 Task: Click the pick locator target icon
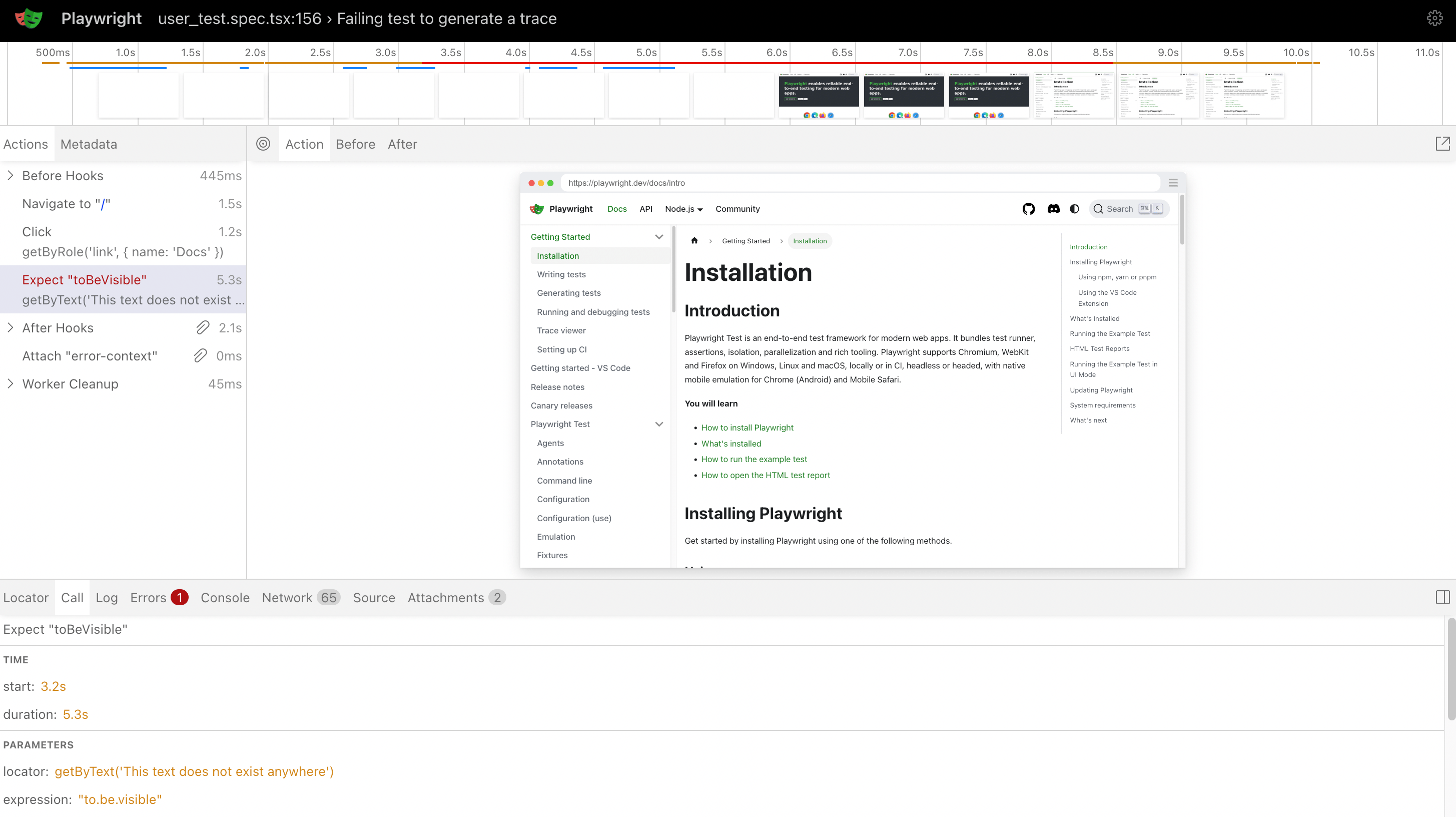click(x=263, y=144)
